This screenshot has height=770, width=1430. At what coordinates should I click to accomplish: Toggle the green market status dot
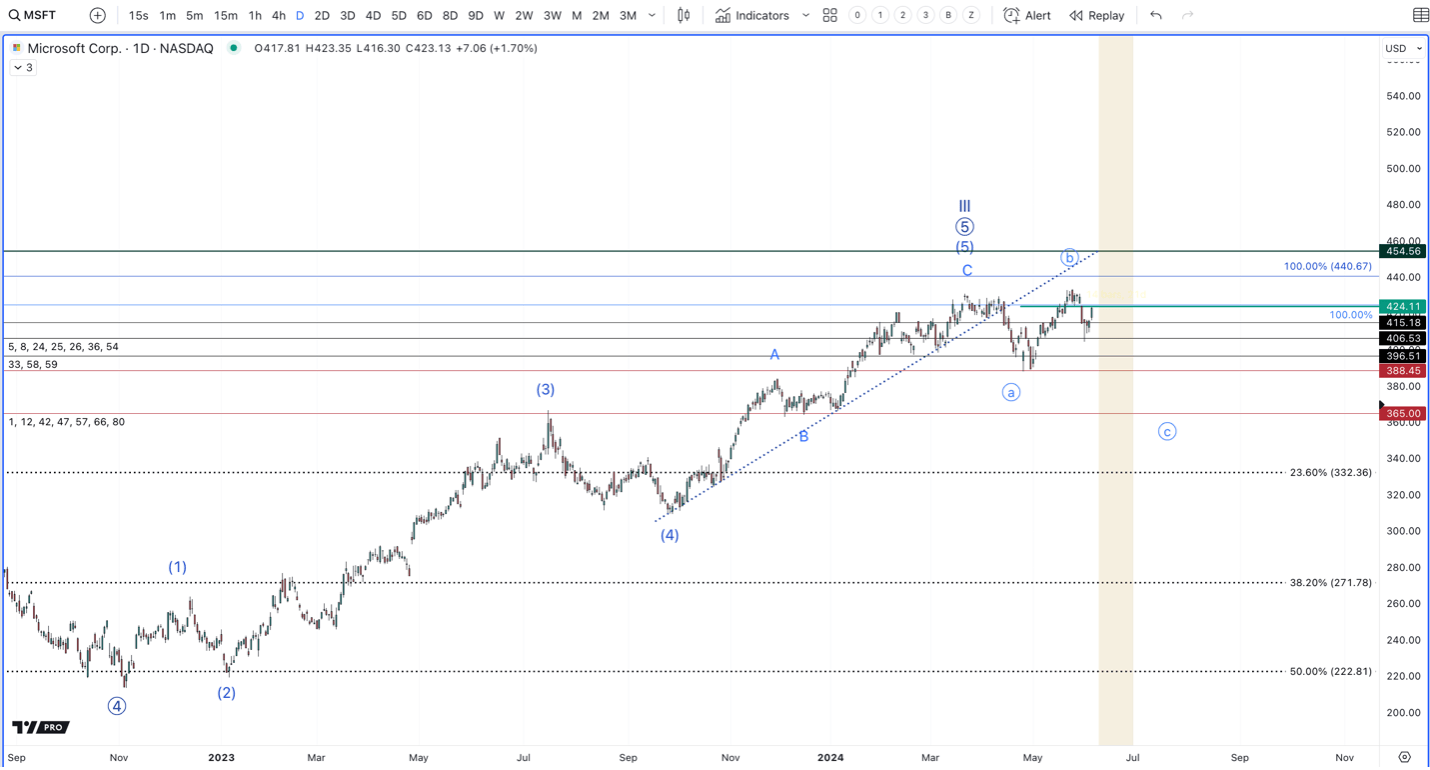234,48
